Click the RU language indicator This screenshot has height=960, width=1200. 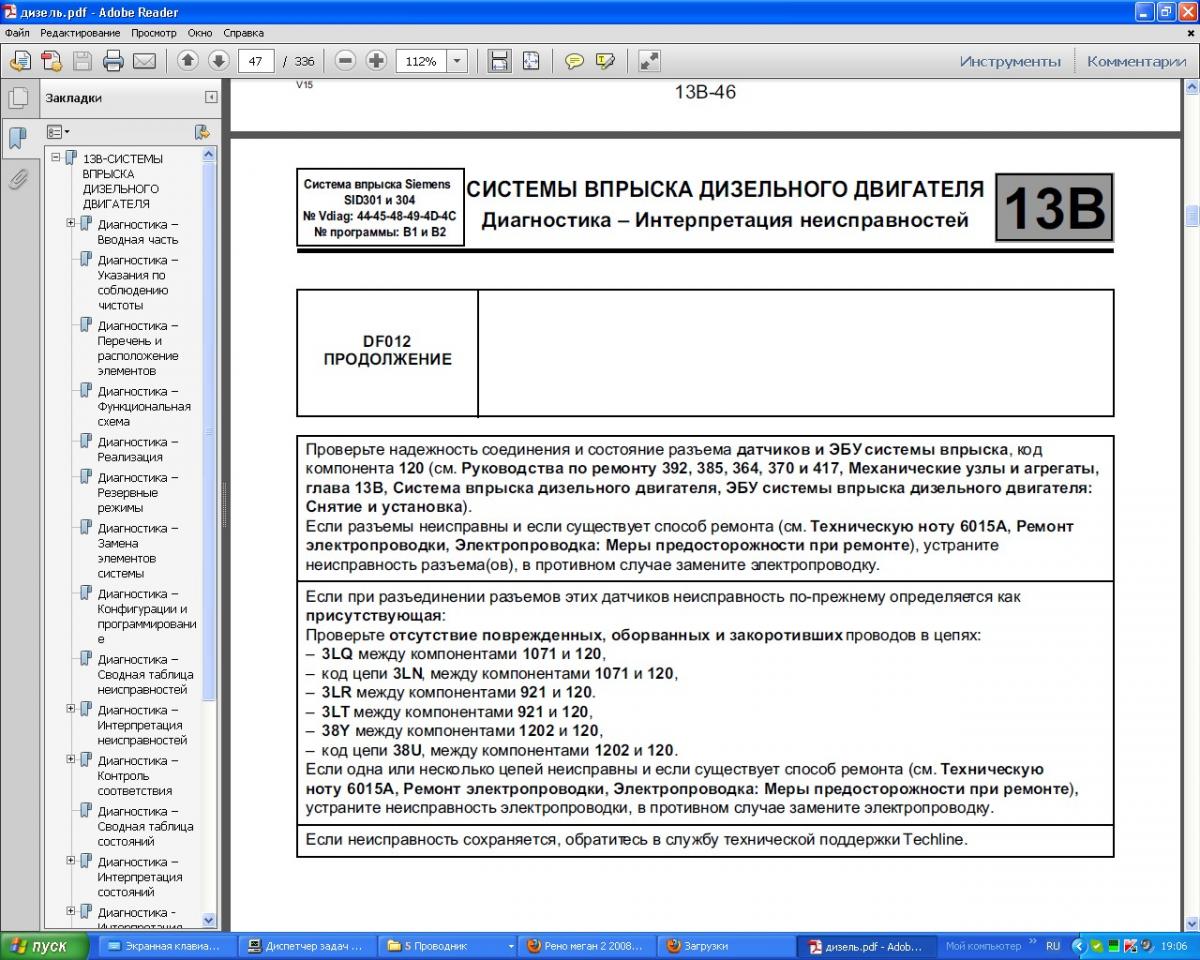click(x=1053, y=945)
